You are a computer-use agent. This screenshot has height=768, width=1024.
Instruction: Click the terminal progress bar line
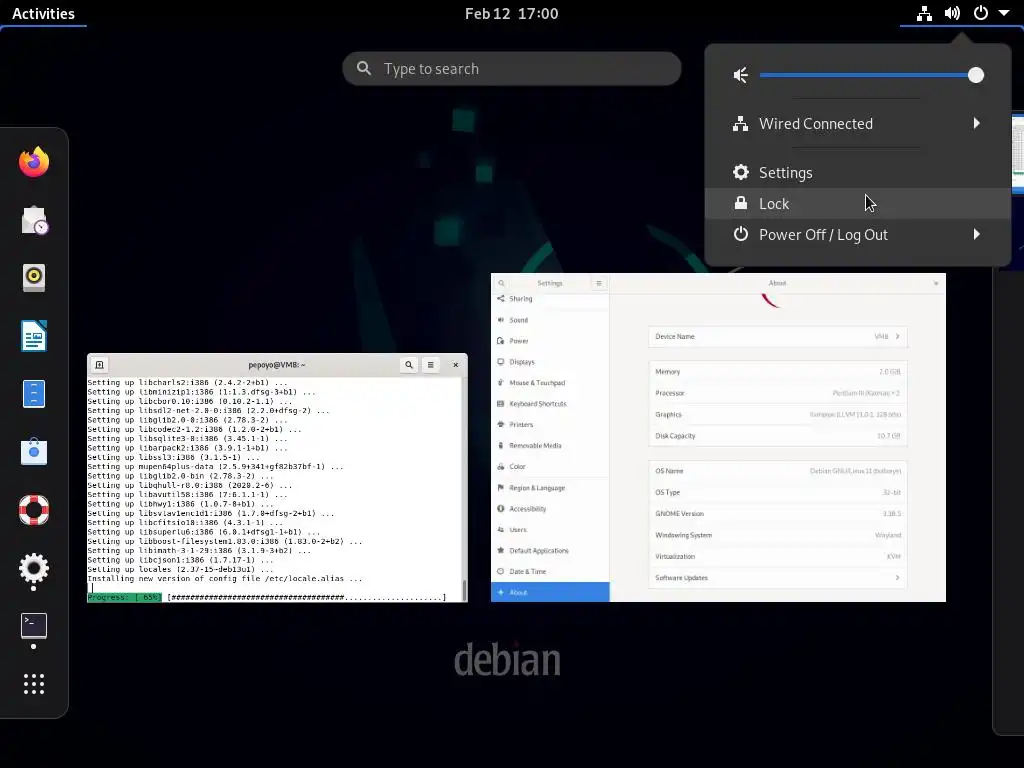(x=266, y=598)
